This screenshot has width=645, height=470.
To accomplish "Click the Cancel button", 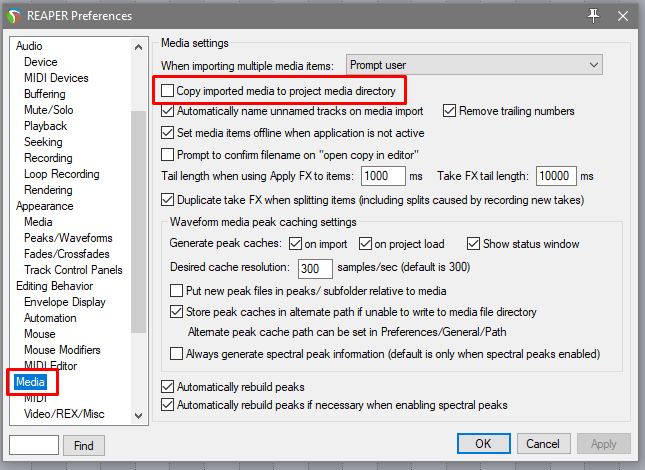I will tap(543, 444).
